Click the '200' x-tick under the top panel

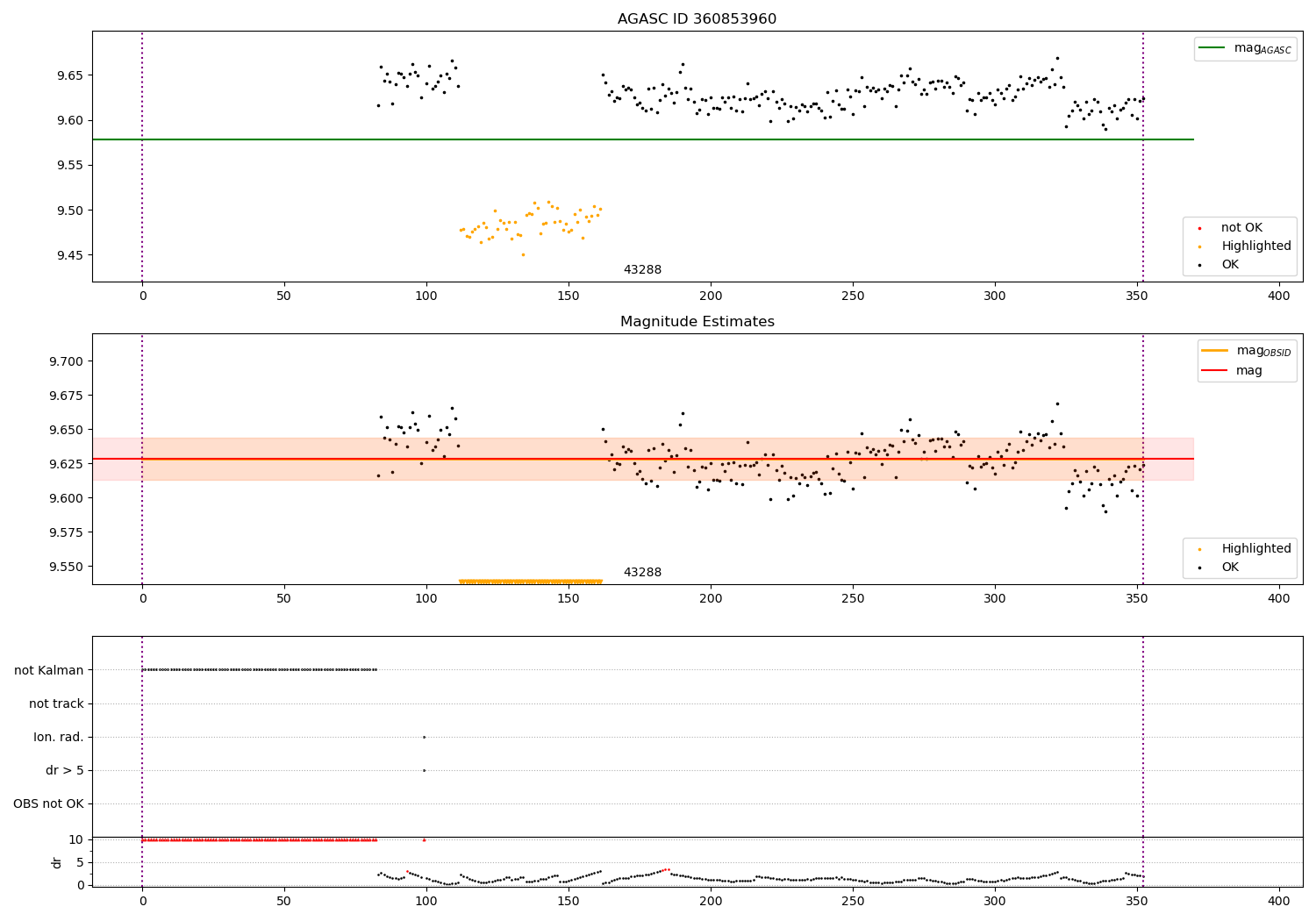click(x=711, y=296)
